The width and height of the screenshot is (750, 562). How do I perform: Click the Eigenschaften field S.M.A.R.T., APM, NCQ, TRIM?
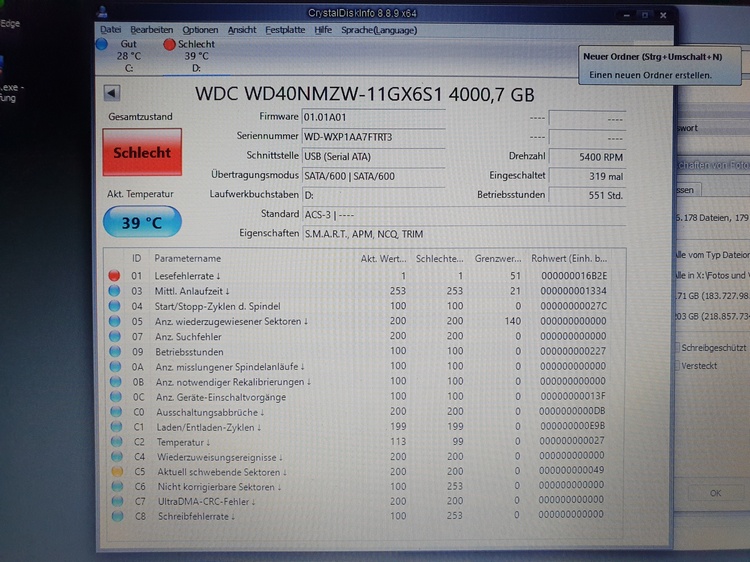[x=464, y=234]
